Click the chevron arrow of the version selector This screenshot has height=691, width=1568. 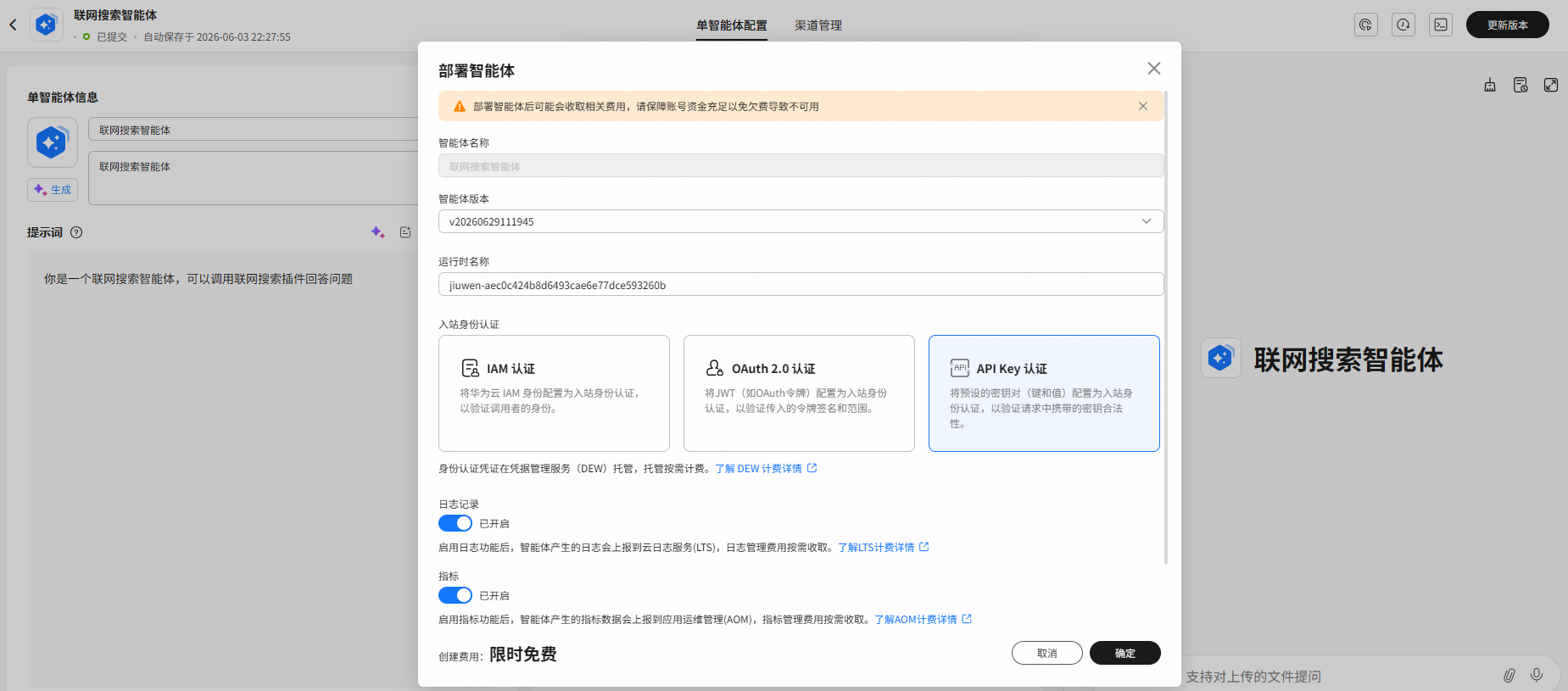[x=1147, y=221]
